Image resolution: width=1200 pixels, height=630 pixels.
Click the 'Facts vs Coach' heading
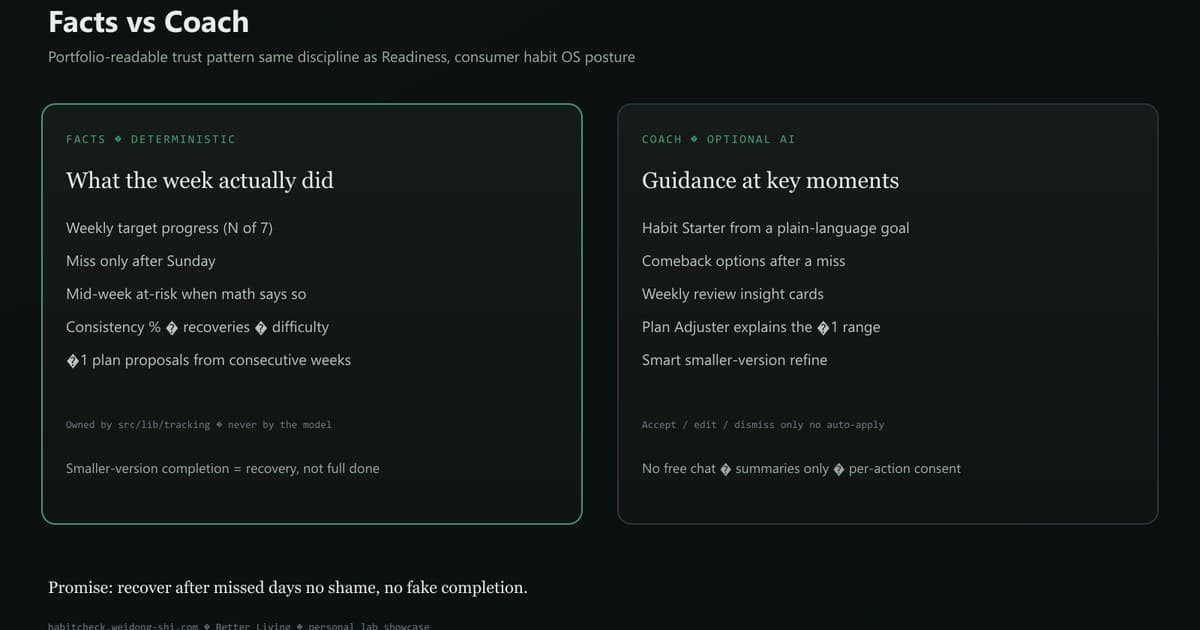149,22
